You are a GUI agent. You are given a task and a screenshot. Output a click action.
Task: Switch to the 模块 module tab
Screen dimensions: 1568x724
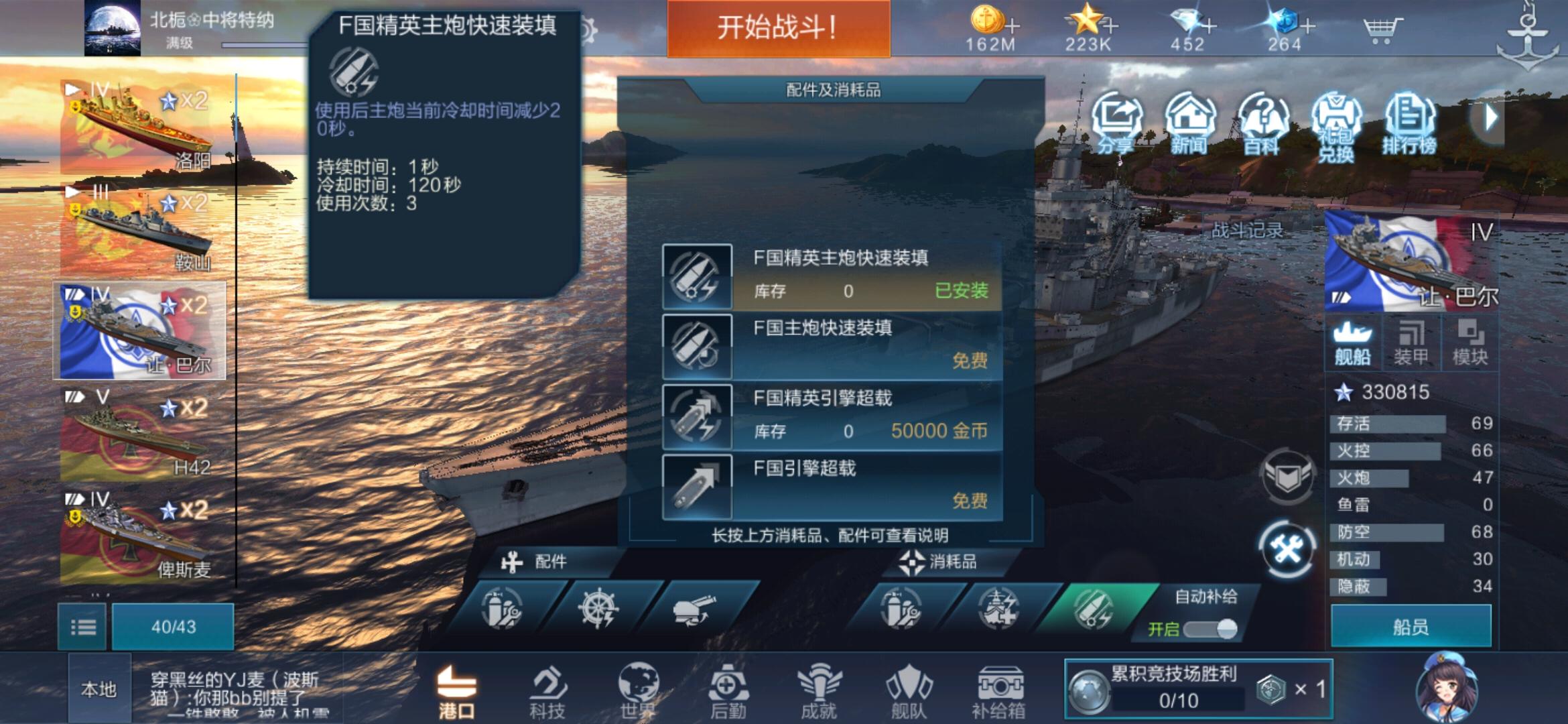click(1469, 343)
